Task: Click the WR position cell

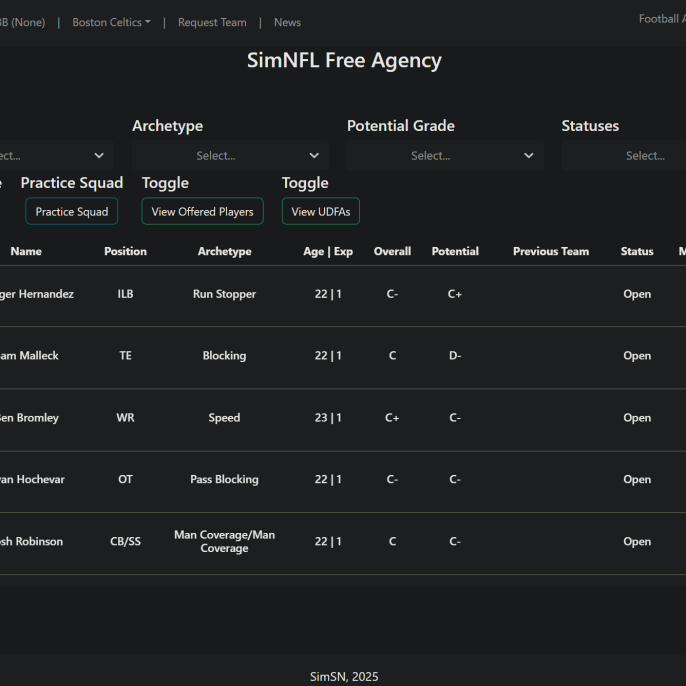Action: click(126, 418)
